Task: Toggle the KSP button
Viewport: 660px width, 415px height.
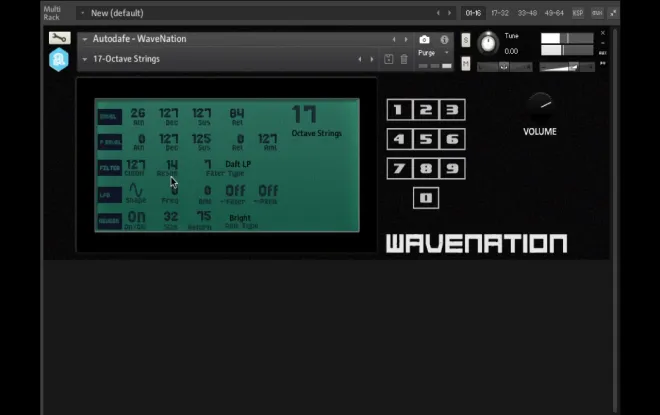Action: tap(578, 13)
